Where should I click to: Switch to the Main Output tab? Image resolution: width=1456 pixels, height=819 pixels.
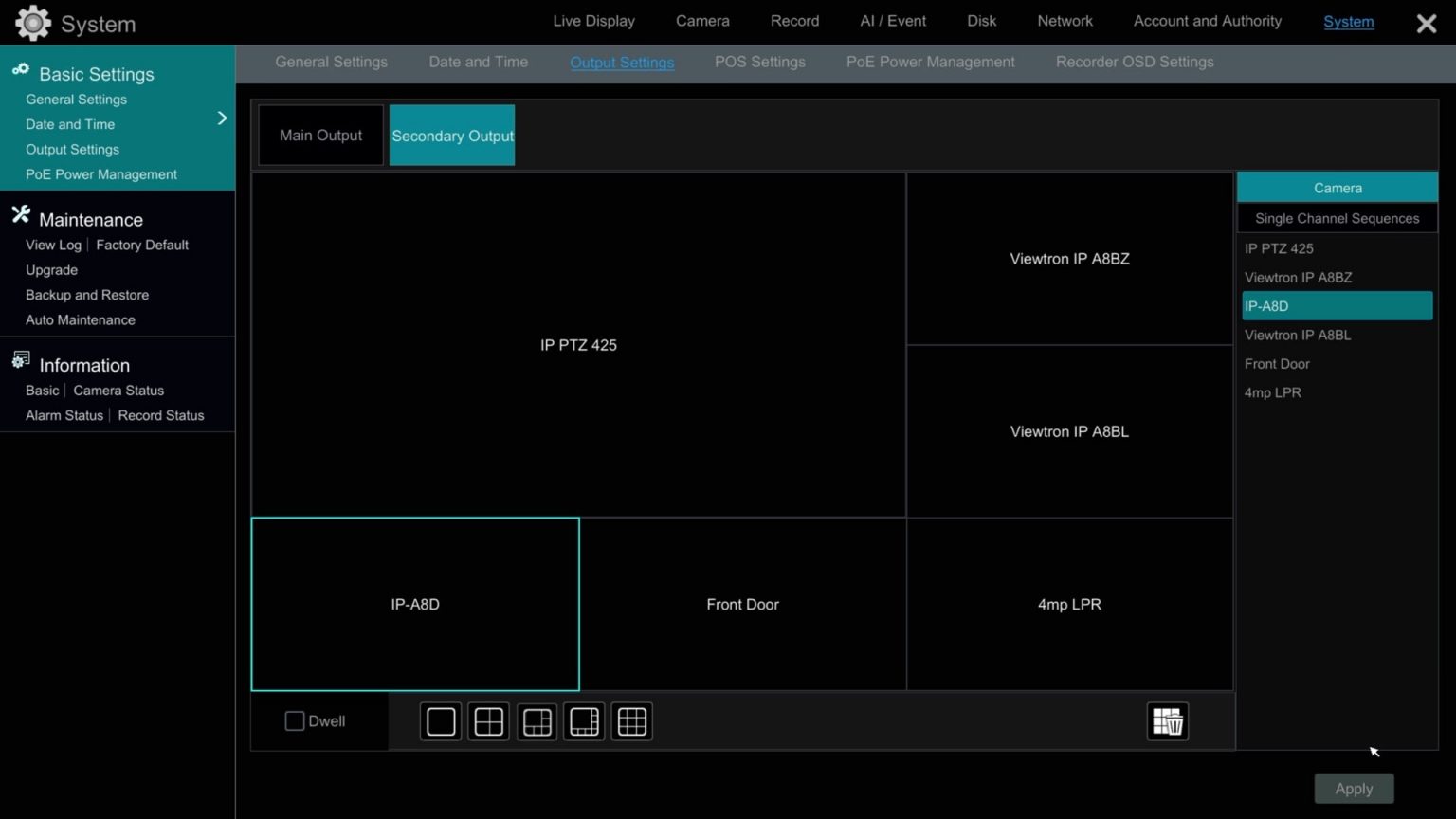click(x=320, y=135)
